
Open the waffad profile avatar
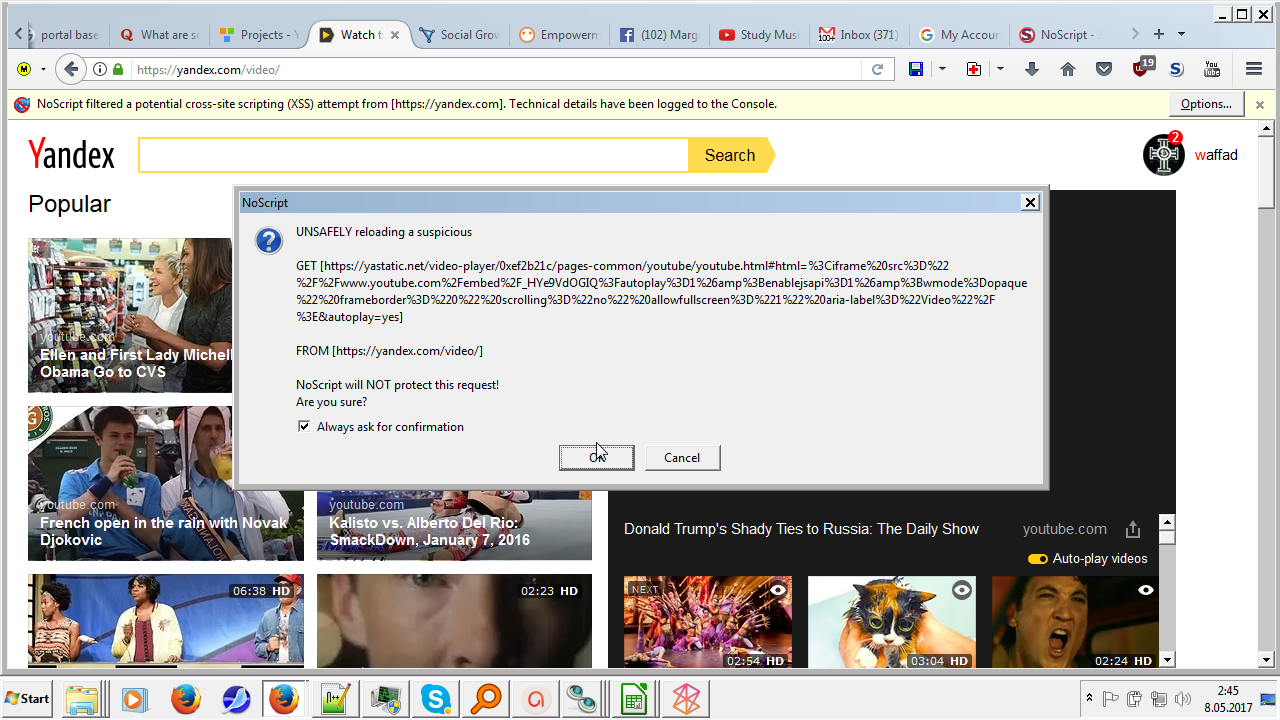pyautogui.click(x=1164, y=155)
